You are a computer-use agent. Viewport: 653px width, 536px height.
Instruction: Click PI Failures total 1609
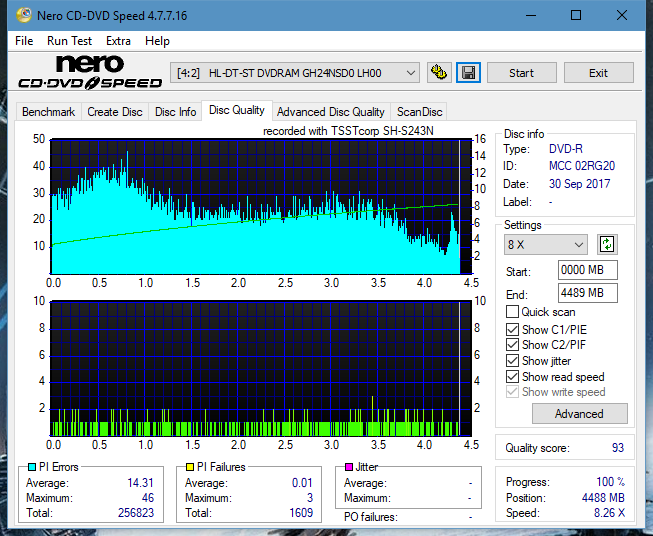click(x=301, y=513)
